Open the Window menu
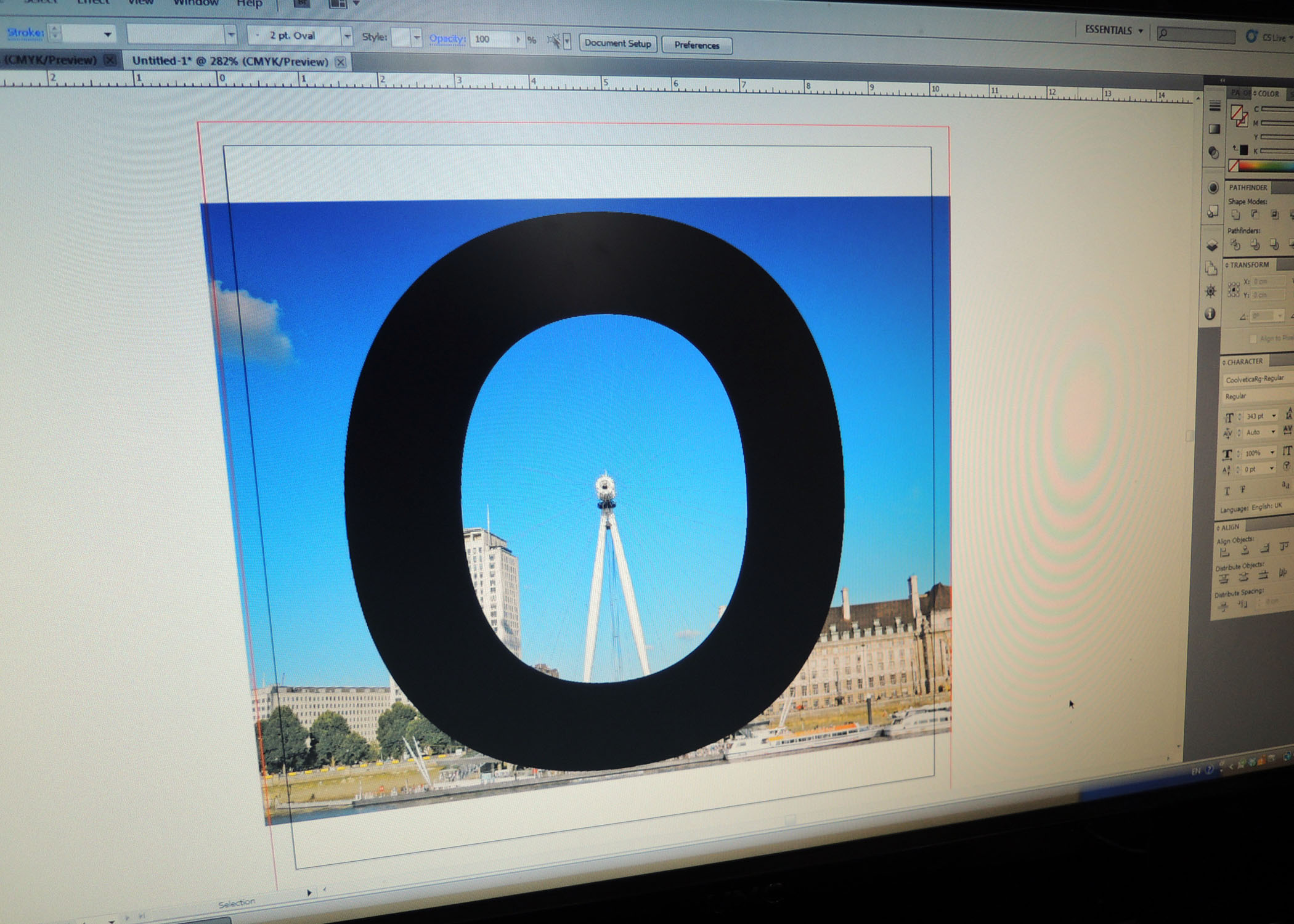Viewport: 1294px width, 924px height. (x=196, y=4)
